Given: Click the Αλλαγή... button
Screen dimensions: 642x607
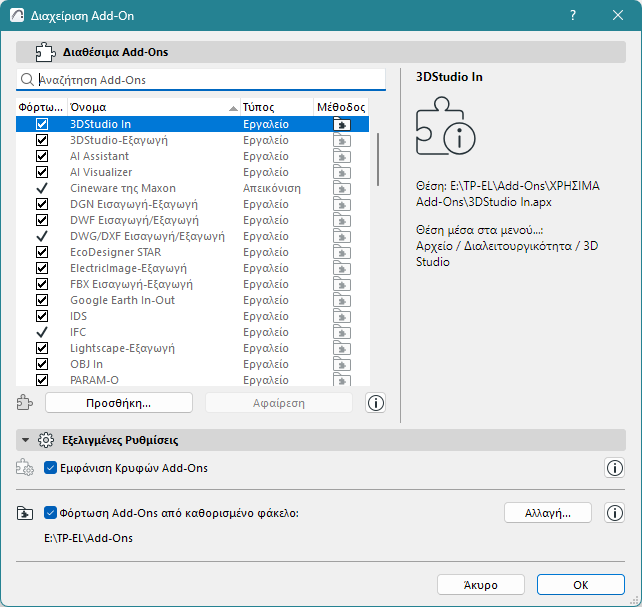Looking at the screenshot, I should [x=547, y=513].
